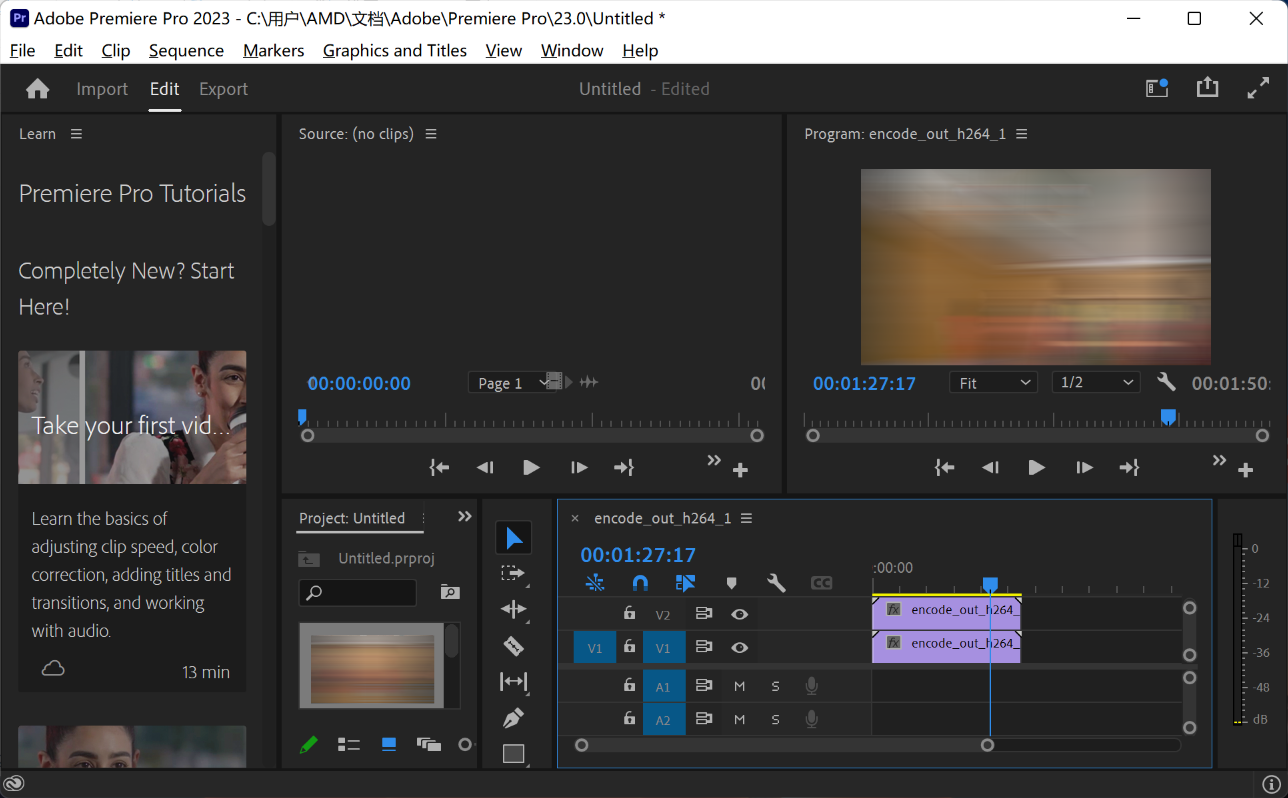The image size is (1288, 798).
Task: Open the Sequence menu
Action: point(186,50)
